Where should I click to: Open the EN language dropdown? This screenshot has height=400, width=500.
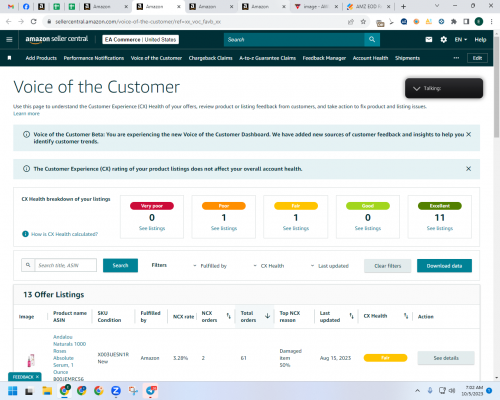(x=461, y=40)
